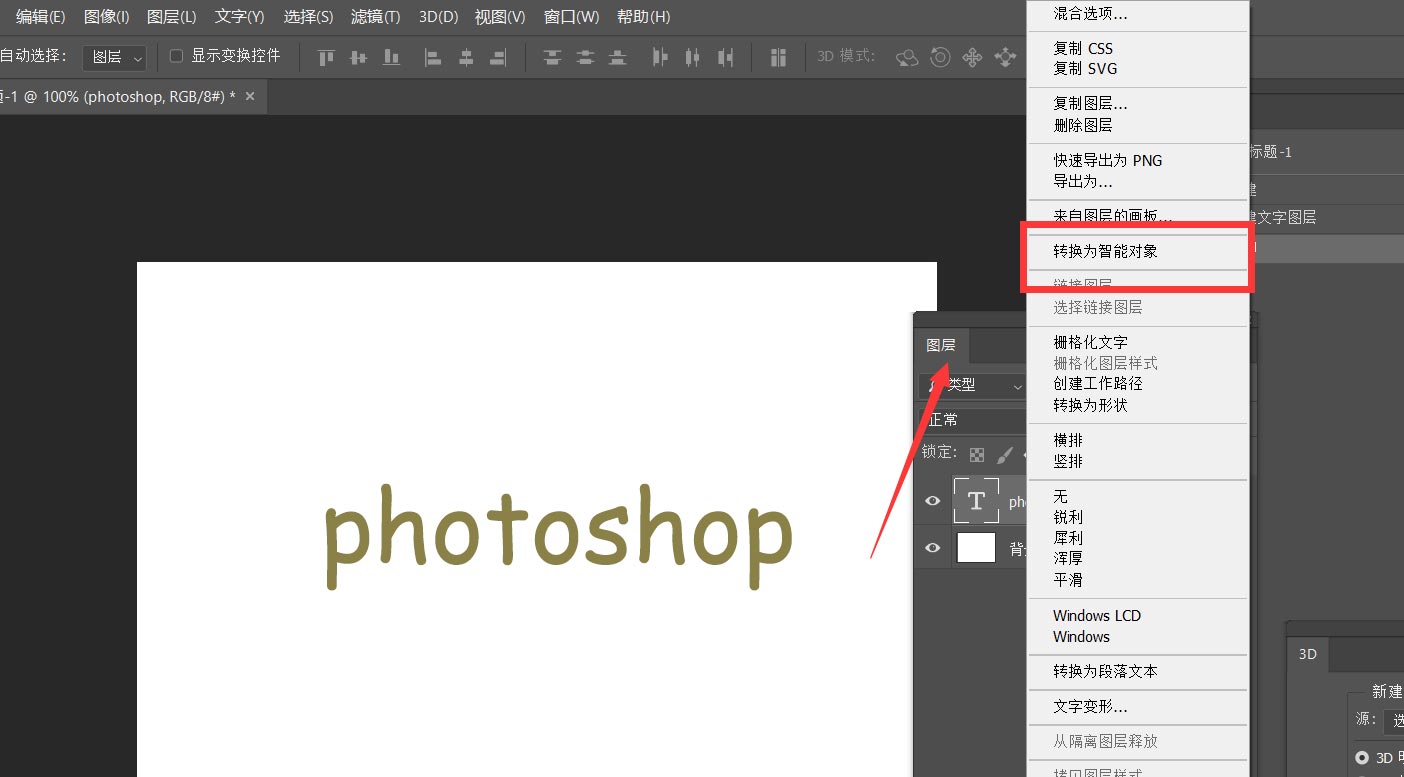Open the 帮助(H) menu
The image size is (1404, 777).
coord(644,17)
